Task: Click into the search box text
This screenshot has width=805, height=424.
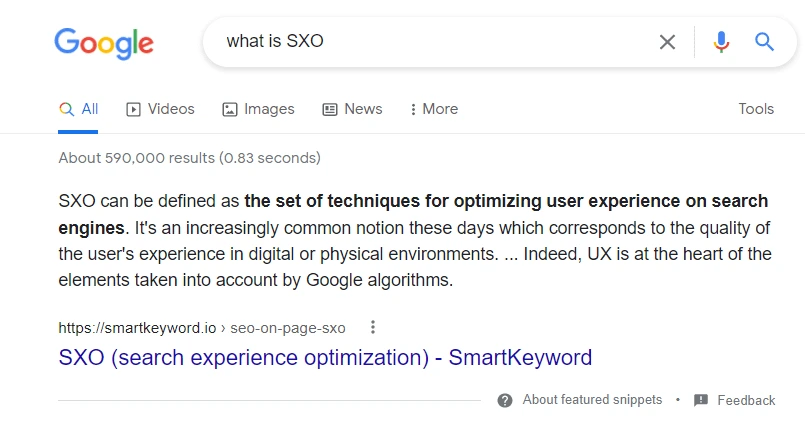Action: pyautogui.click(x=275, y=41)
